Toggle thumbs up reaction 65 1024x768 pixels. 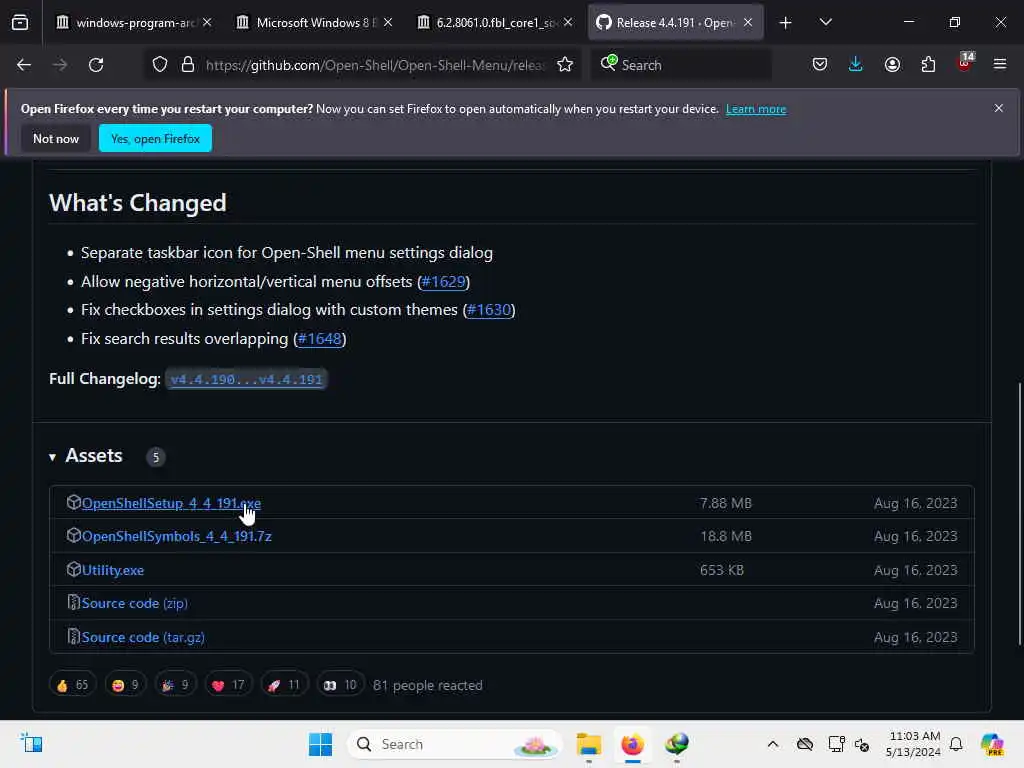pyautogui.click(x=72, y=685)
